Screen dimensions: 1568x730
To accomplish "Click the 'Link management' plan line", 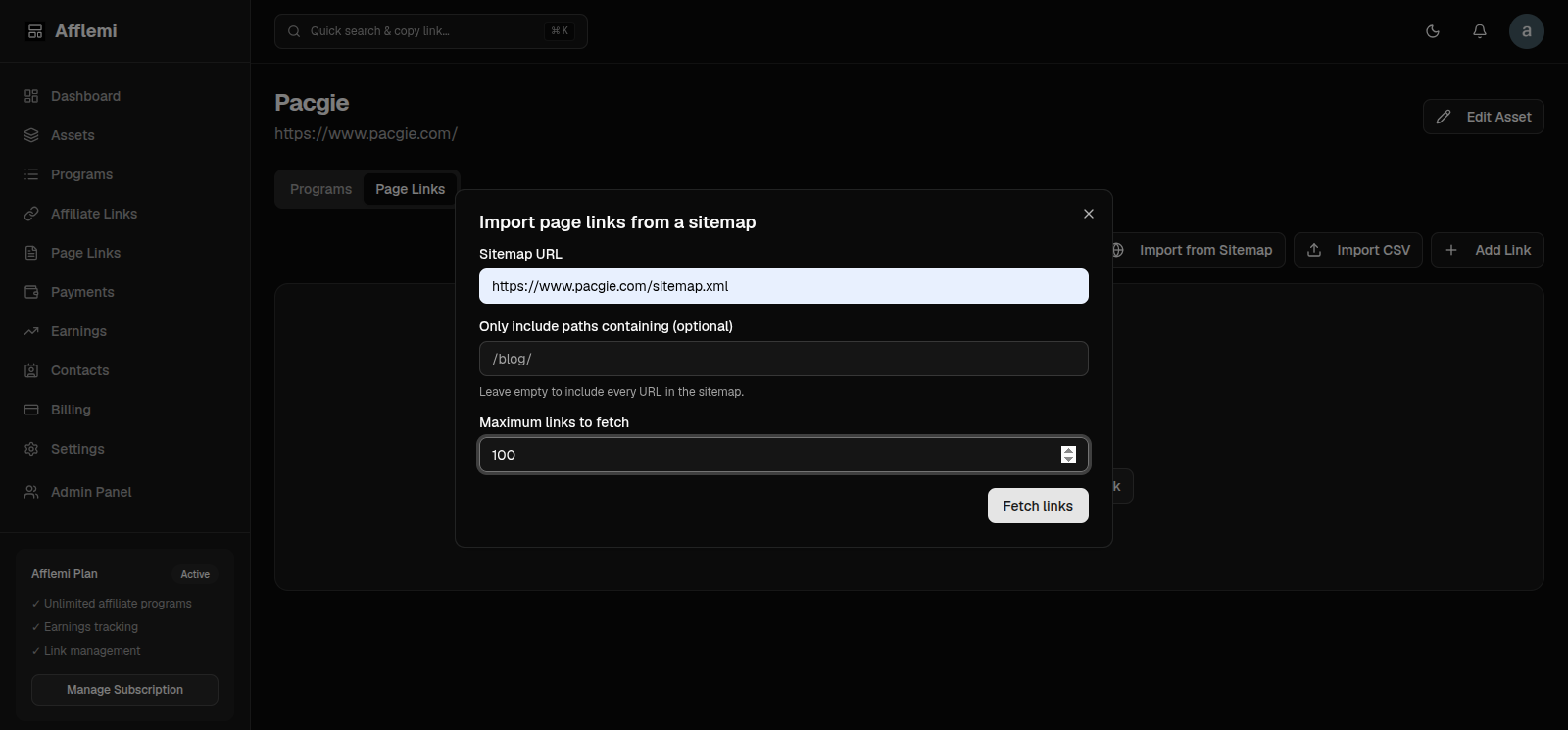I will pyautogui.click(x=86, y=651).
